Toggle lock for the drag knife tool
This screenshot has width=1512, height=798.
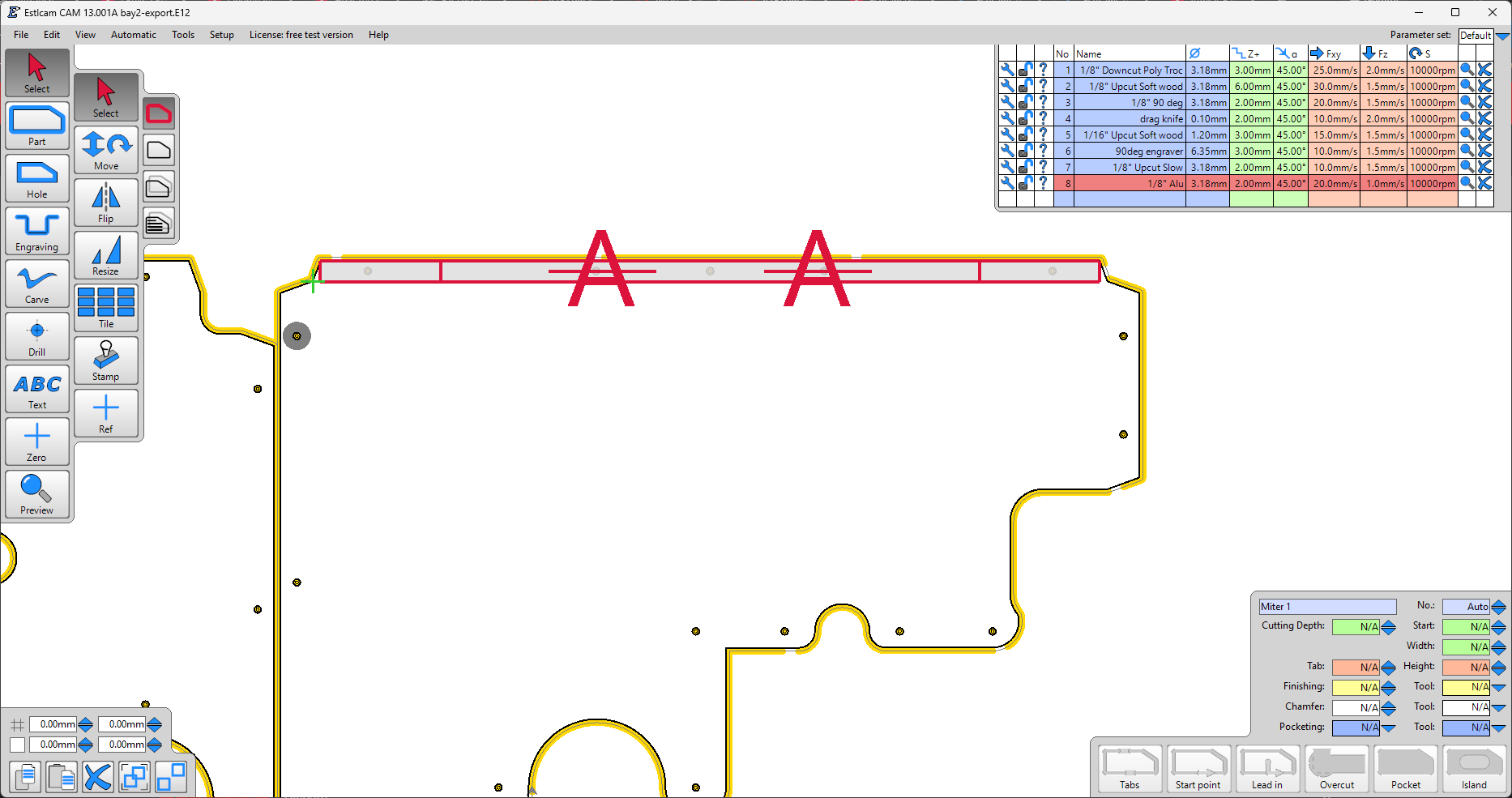pos(1025,119)
